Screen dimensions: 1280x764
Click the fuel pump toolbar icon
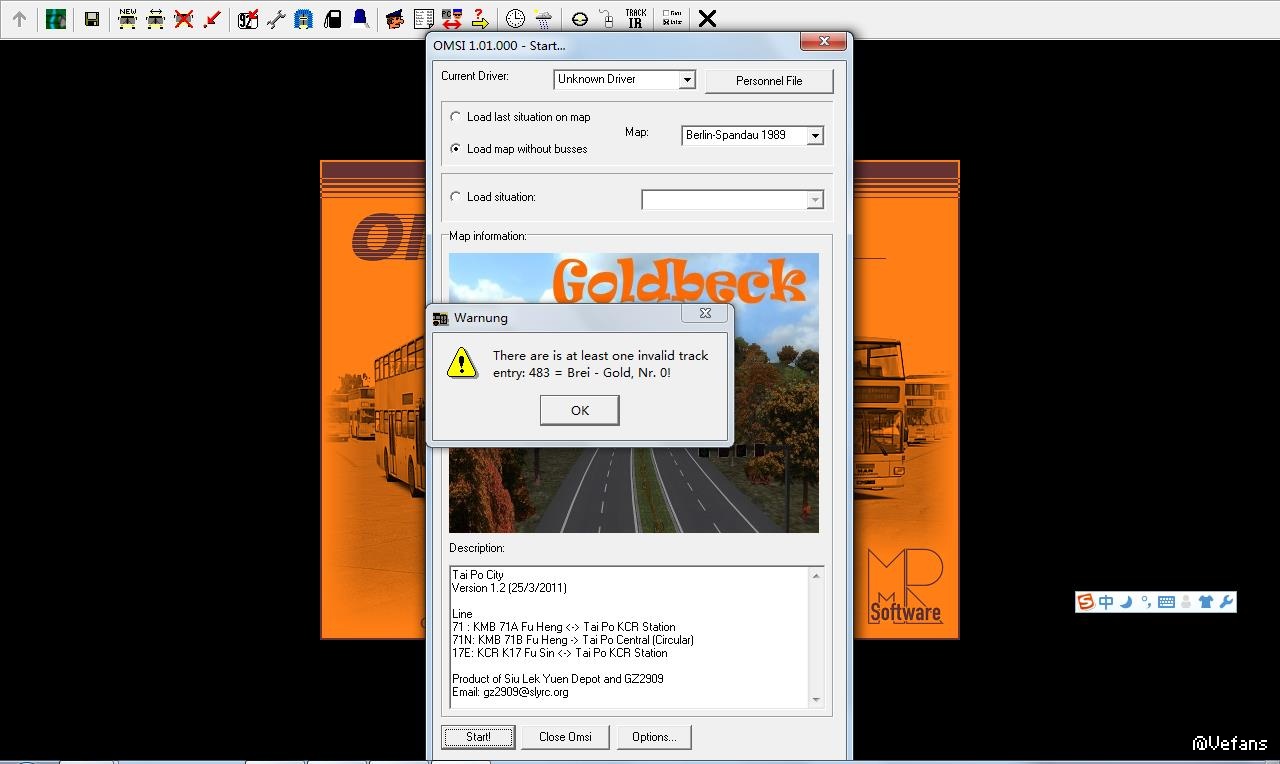(x=333, y=19)
